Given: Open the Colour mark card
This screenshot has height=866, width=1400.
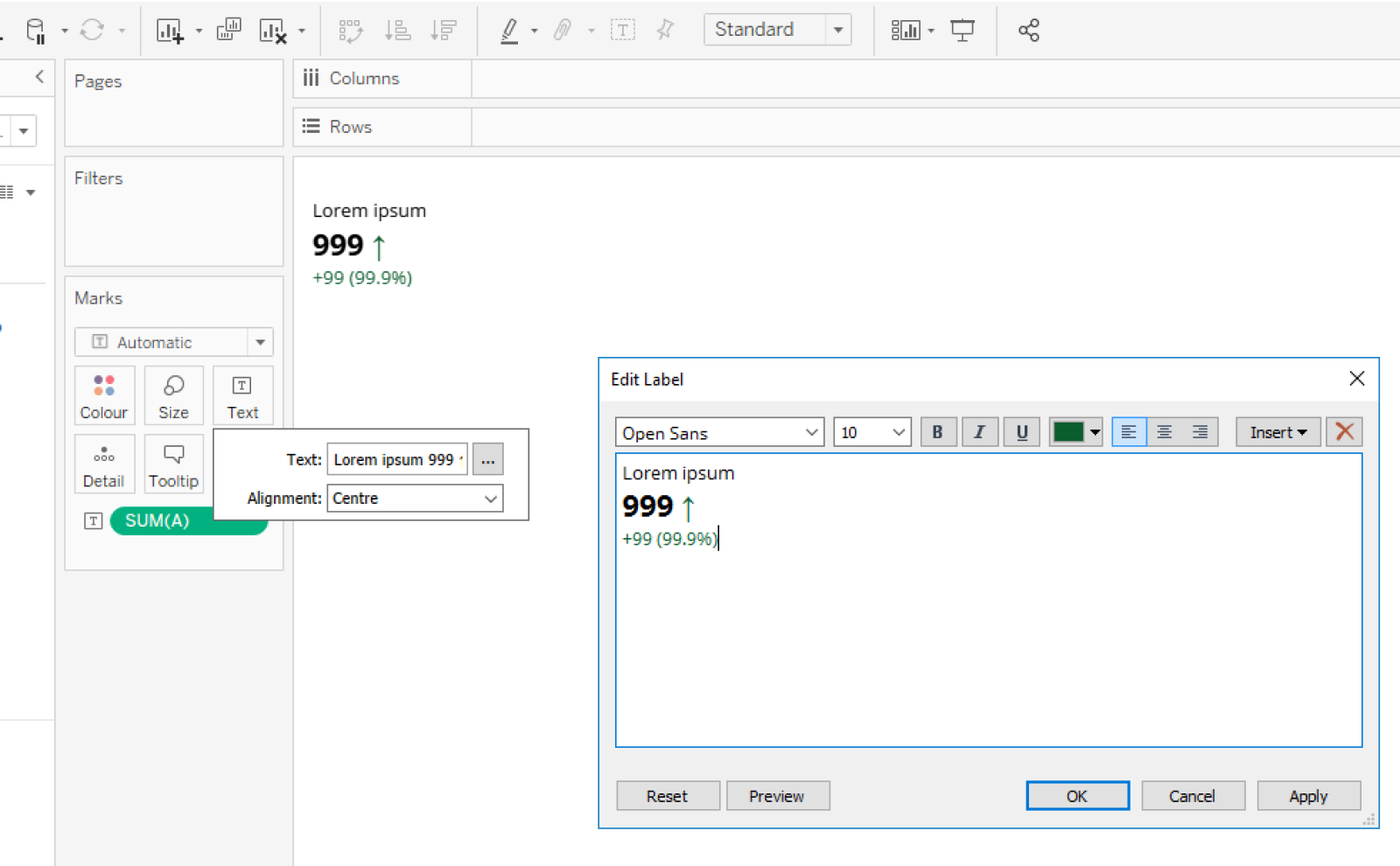Looking at the screenshot, I should pyautogui.click(x=104, y=395).
